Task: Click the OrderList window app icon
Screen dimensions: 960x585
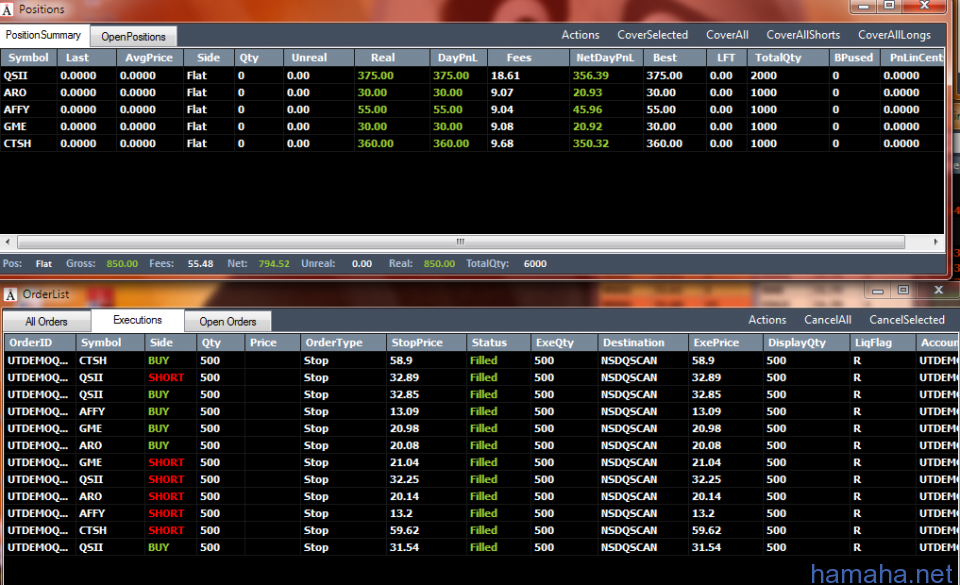Action: [x=10, y=295]
